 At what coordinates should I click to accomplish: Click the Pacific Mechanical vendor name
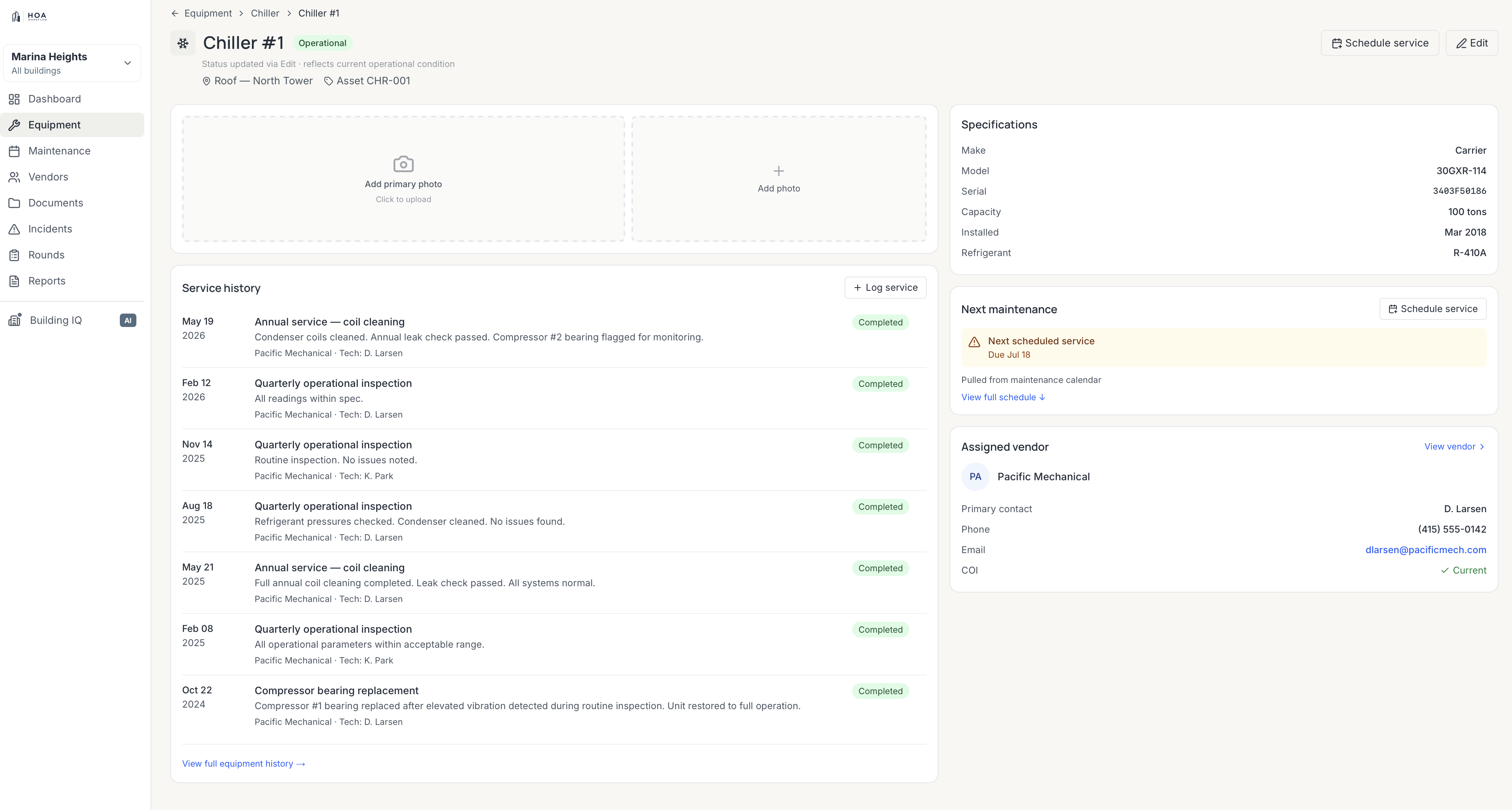1044,477
